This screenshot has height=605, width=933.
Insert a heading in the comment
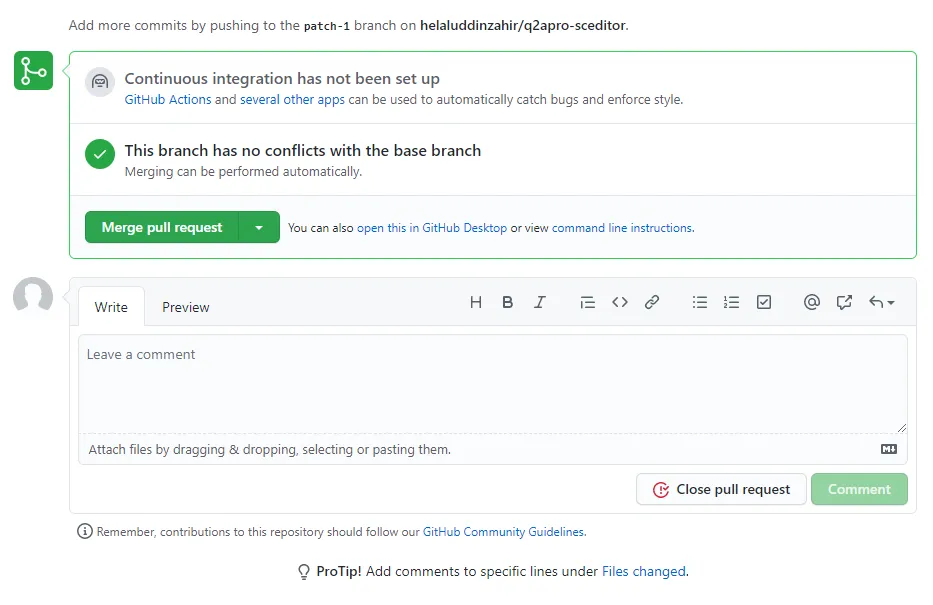pos(476,302)
